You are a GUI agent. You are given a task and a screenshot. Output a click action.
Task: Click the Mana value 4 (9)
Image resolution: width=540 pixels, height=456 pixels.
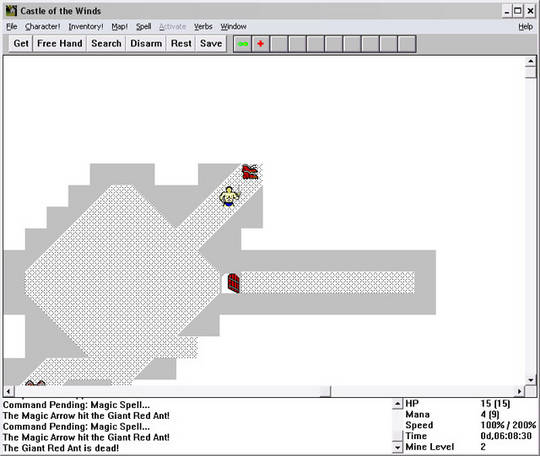point(490,414)
